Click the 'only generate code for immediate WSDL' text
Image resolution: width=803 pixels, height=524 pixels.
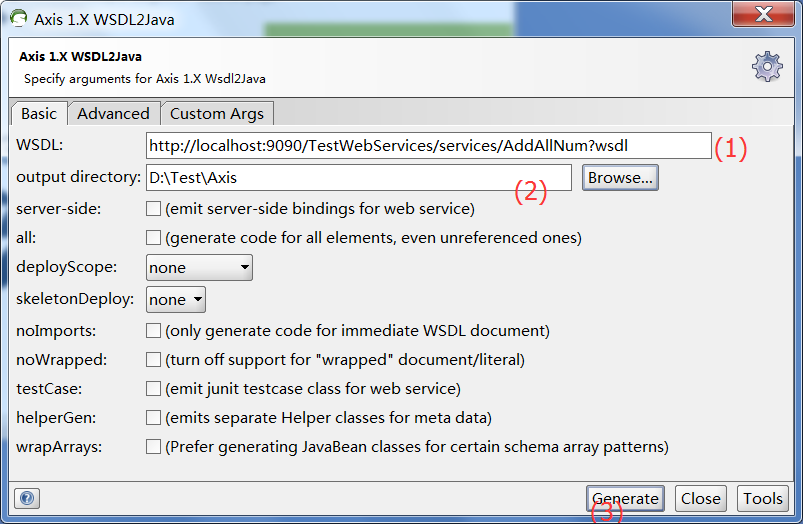357,330
